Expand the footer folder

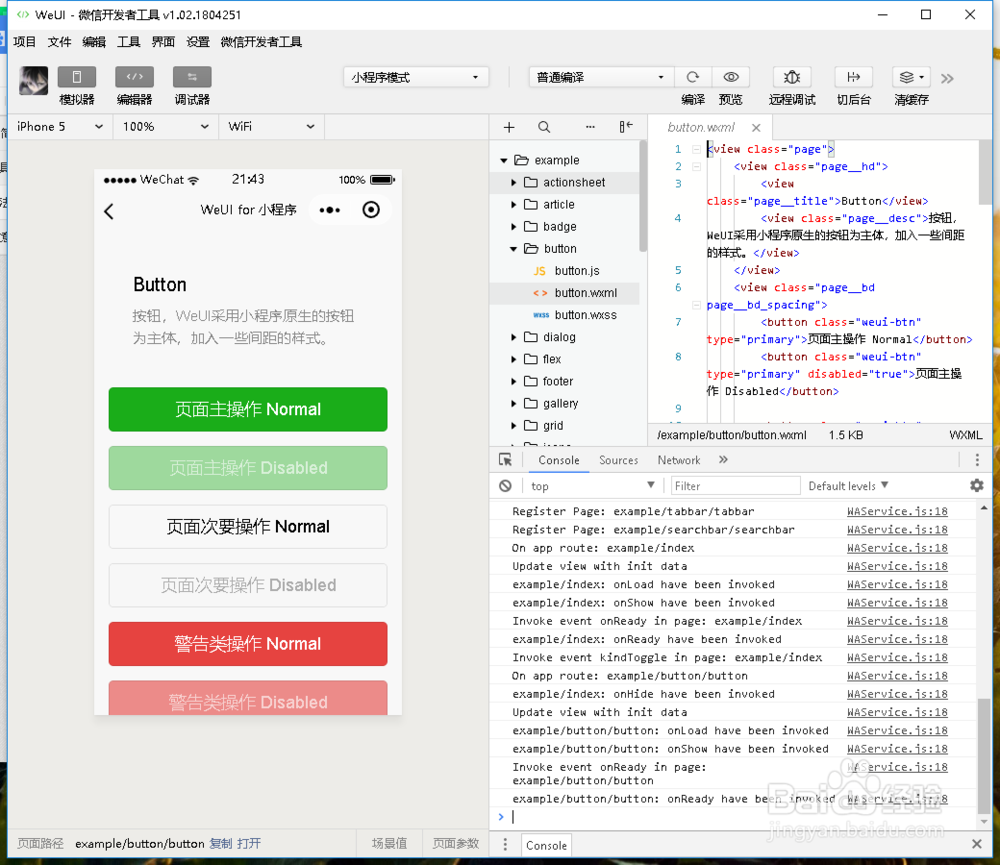coord(513,381)
